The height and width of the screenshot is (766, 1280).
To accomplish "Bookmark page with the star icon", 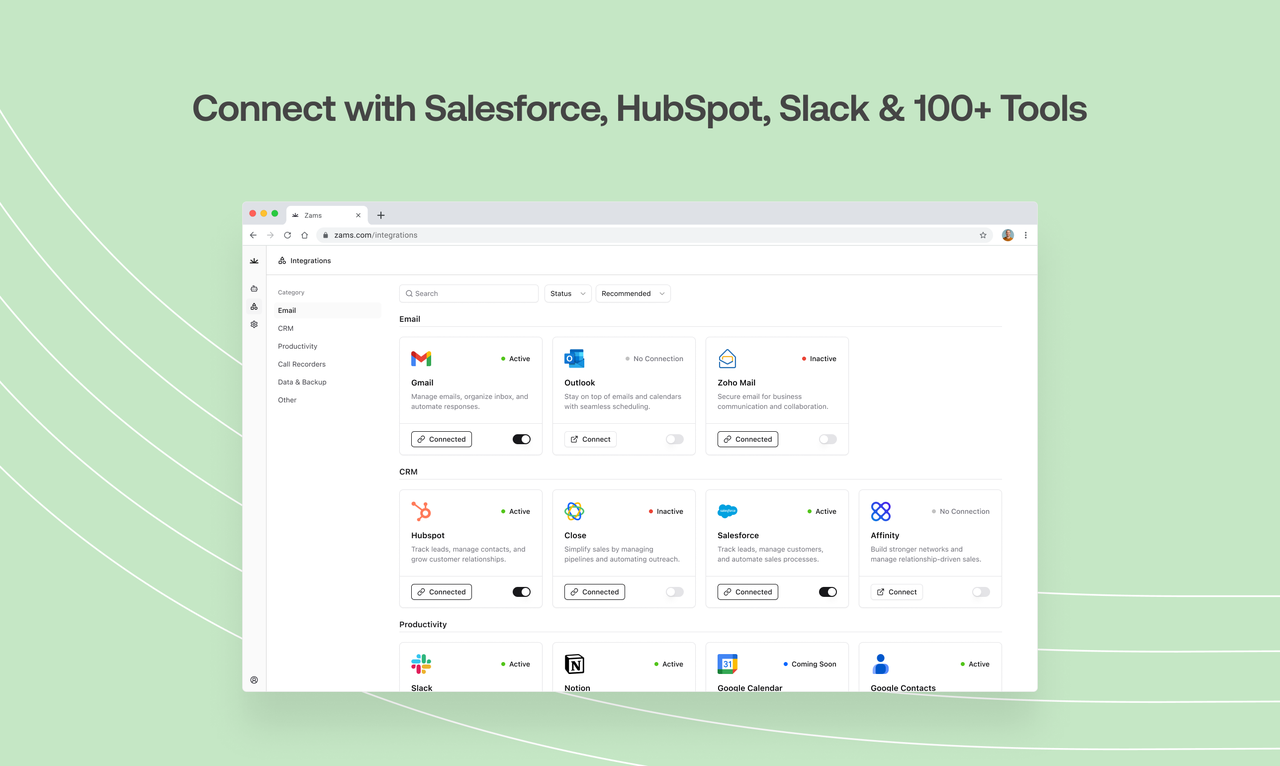I will click(x=983, y=235).
